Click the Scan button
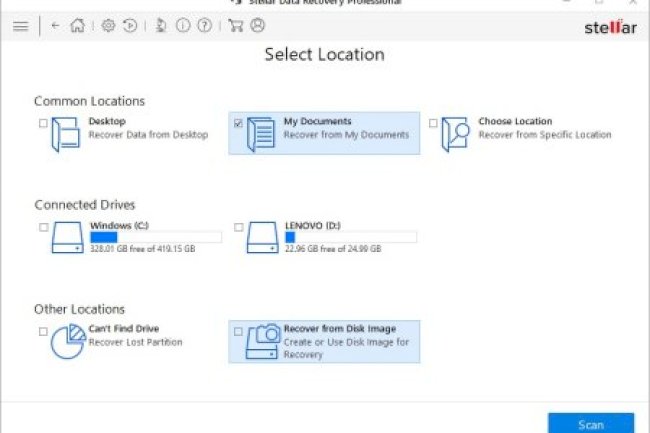The image size is (650, 433). click(590, 423)
